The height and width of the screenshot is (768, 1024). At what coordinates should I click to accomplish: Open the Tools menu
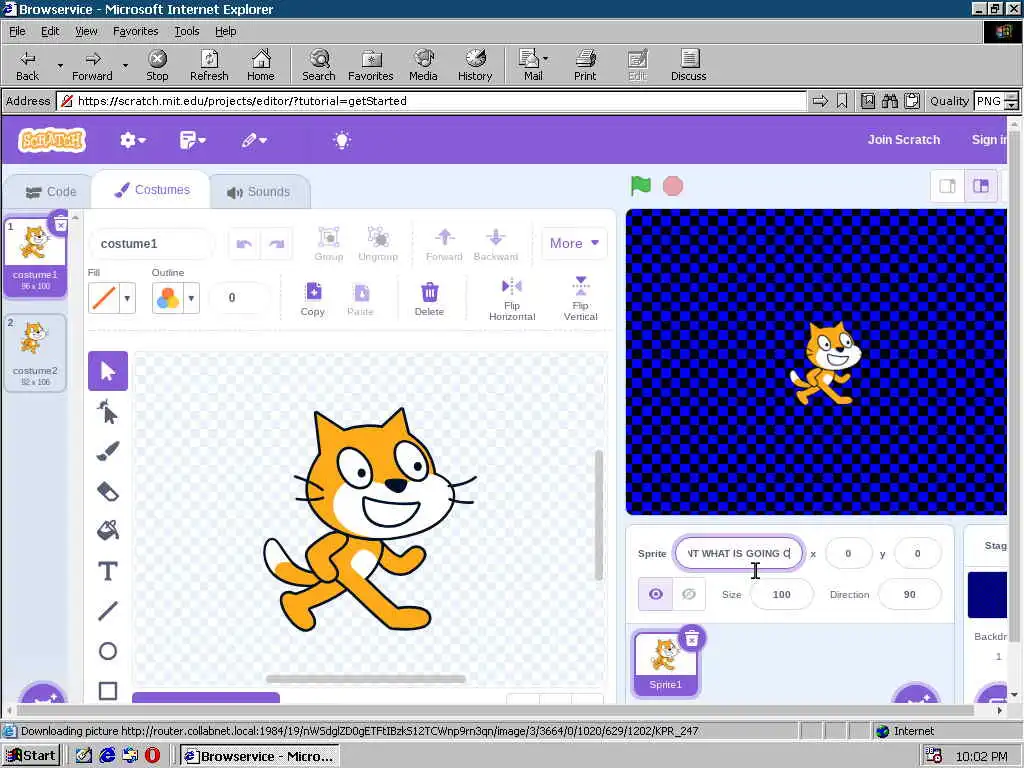[186, 31]
